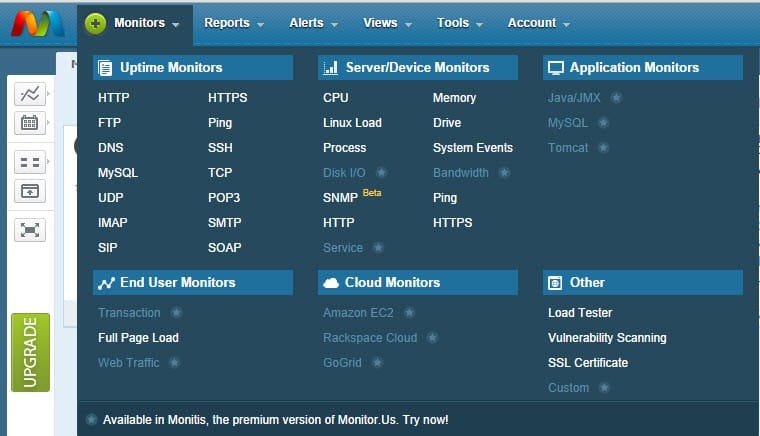The width and height of the screenshot is (760, 436).
Task: Open Load Tester
Action: coord(580,312)
